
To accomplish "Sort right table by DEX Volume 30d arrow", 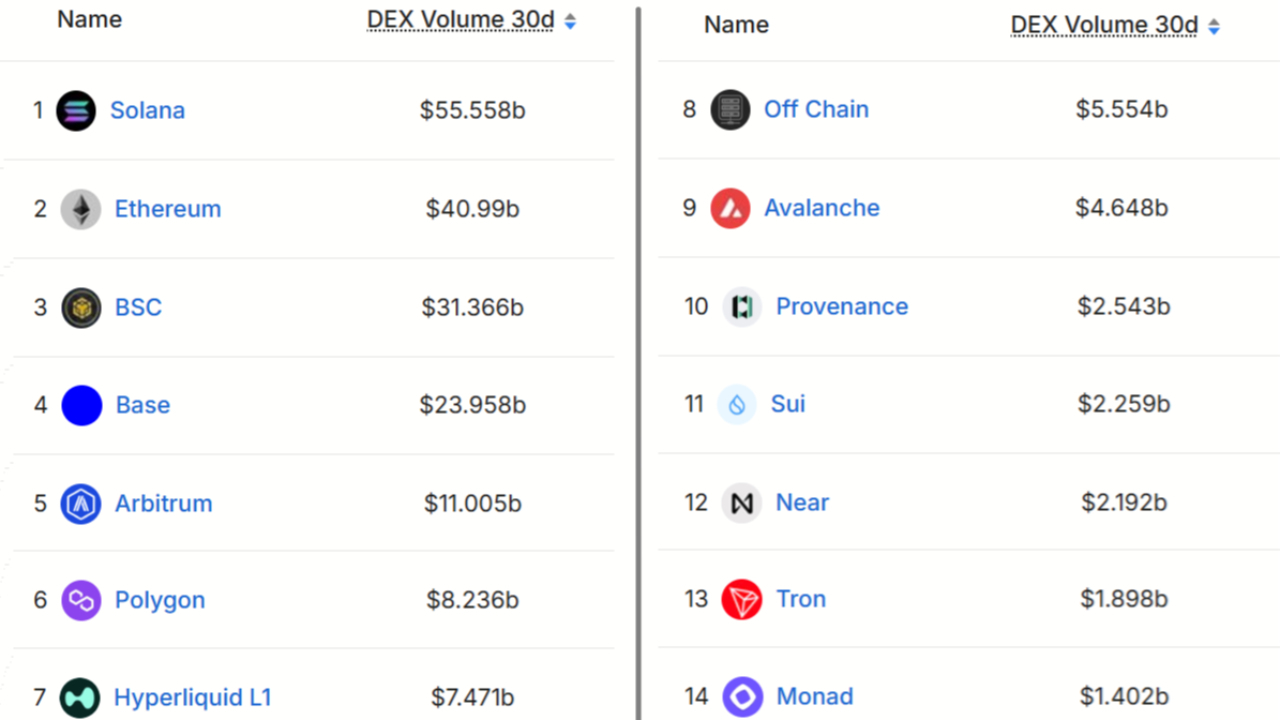I will [x=1214, y=27].
